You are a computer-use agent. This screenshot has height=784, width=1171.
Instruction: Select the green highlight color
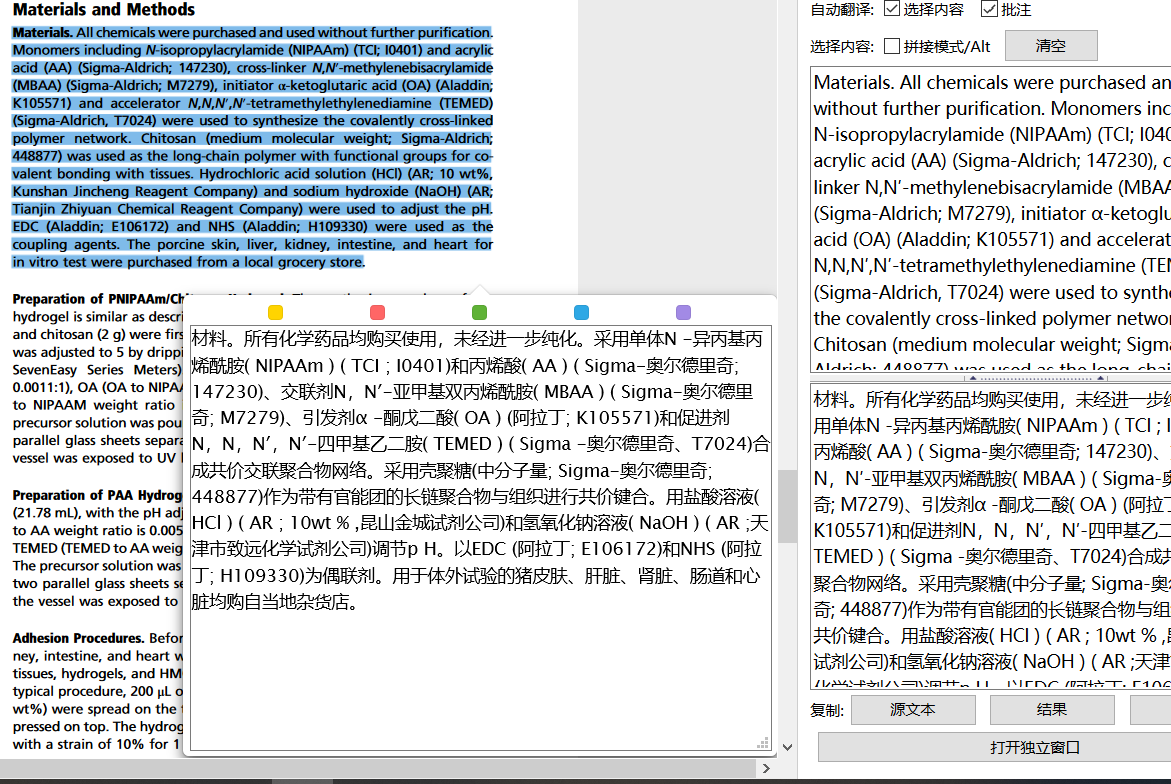pos(479,312)
